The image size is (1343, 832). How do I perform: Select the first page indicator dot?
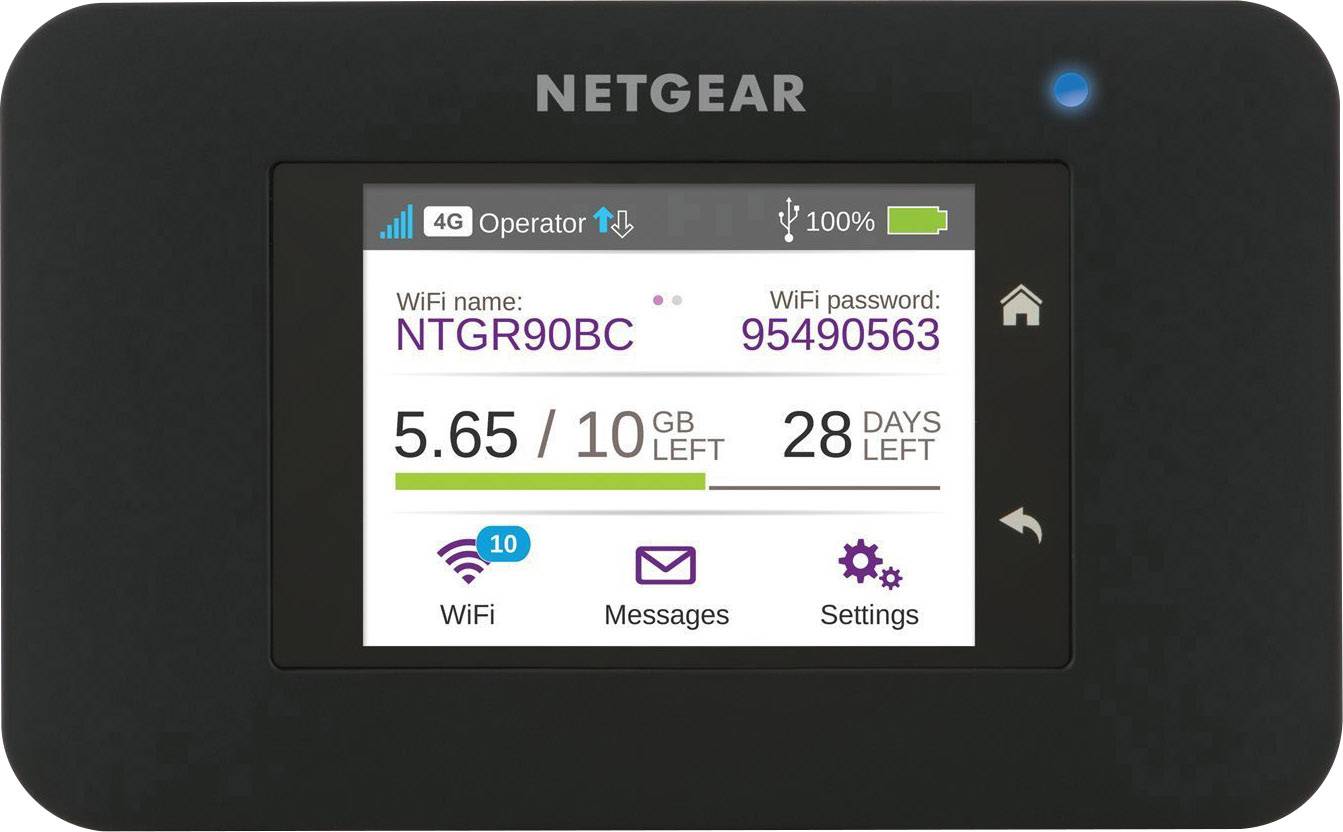[x=658, y=300]
